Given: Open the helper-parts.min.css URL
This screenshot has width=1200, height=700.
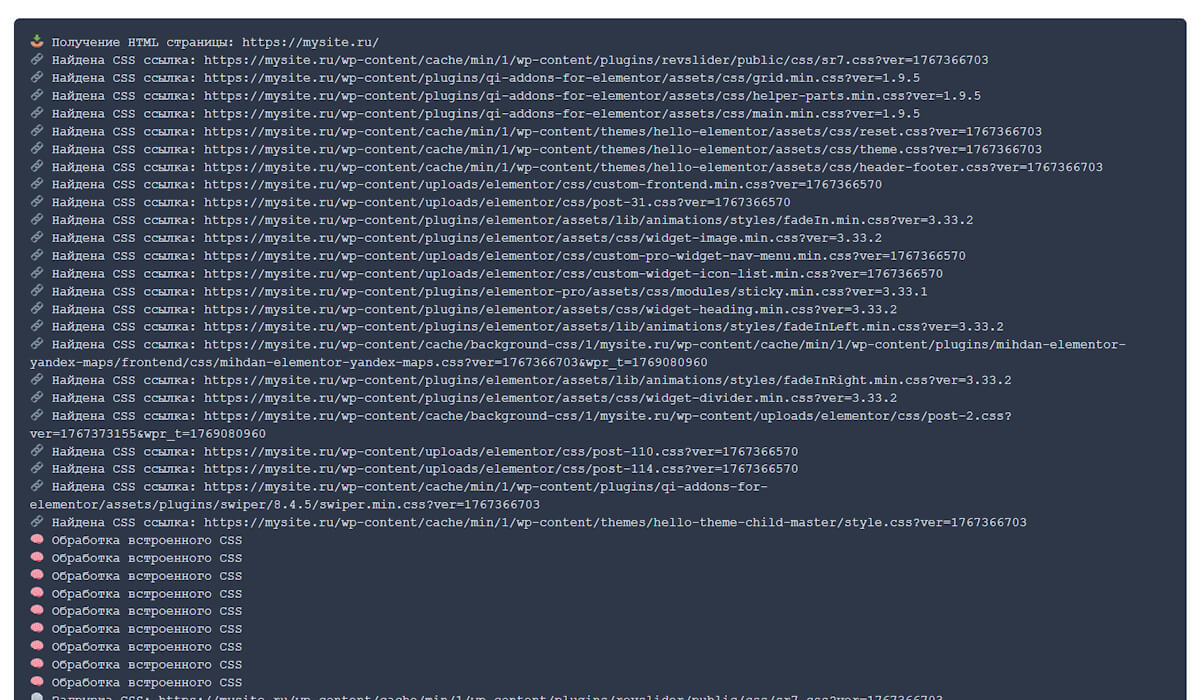Looking at the screenshot, I should tap(592, 96).
